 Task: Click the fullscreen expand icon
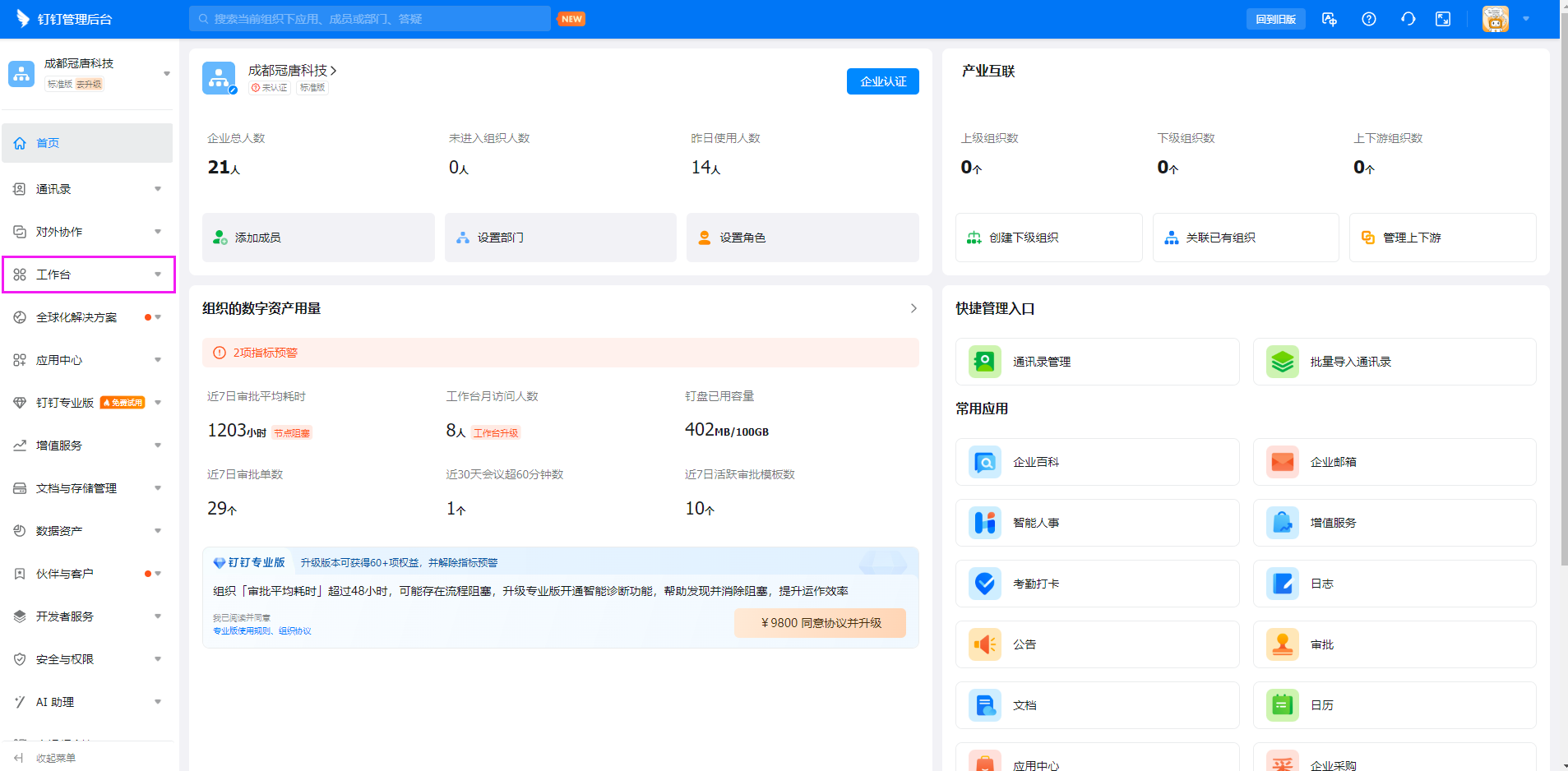pos(1443,19)
